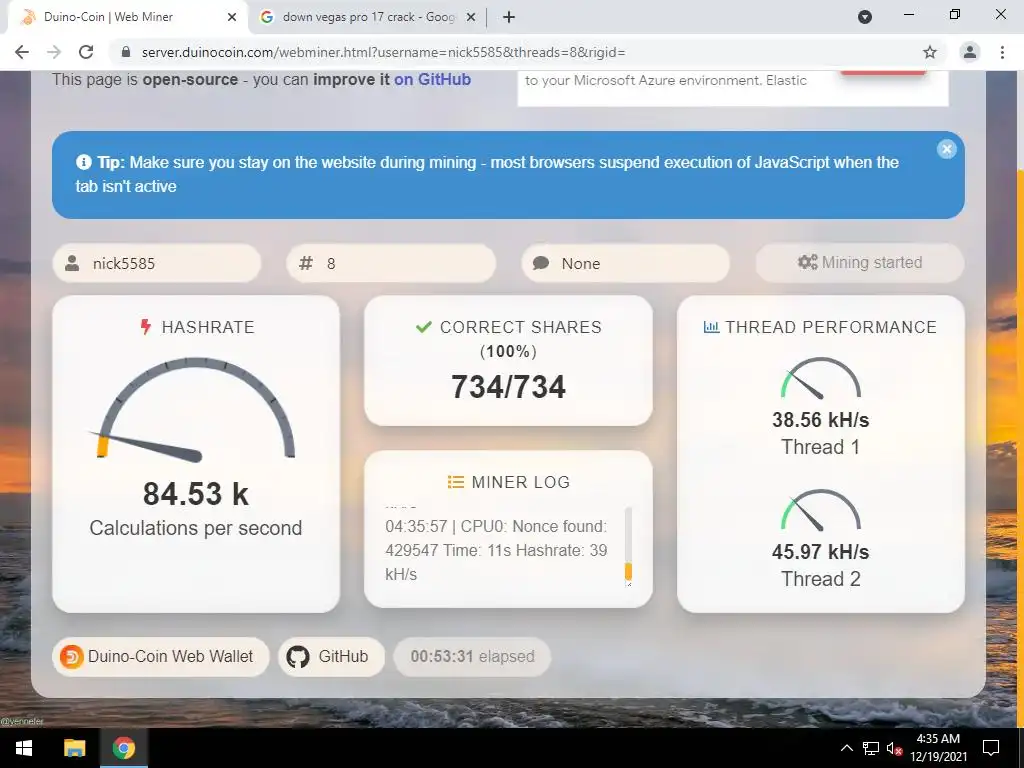The image size is (1024, 768).
Task: Click the Chrome tab search dropdown circle
Action: click(x=865, y=17)
